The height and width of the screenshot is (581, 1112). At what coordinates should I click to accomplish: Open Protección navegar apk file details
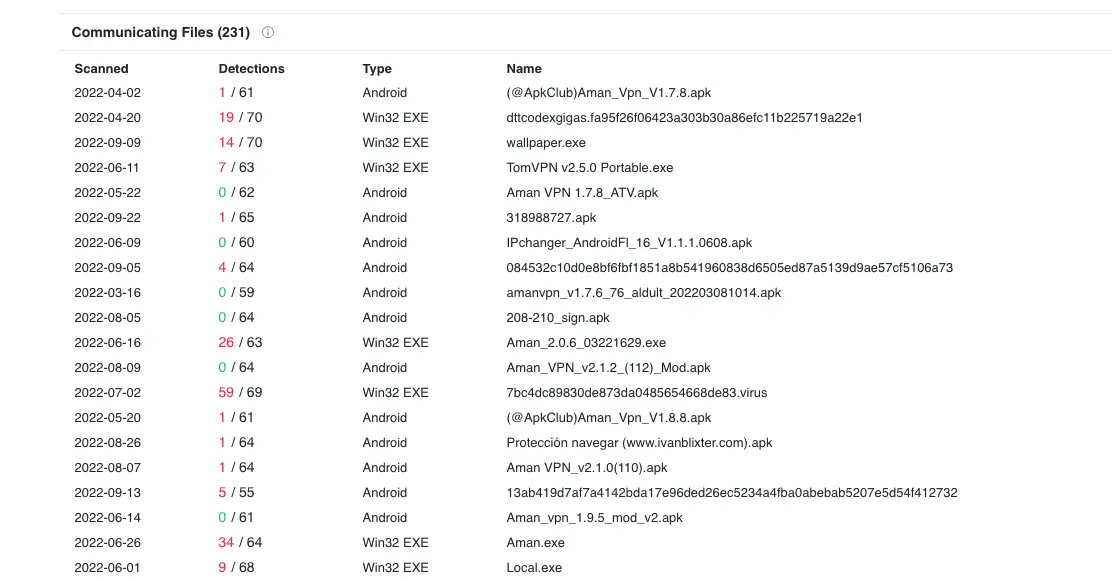[639, 442]
